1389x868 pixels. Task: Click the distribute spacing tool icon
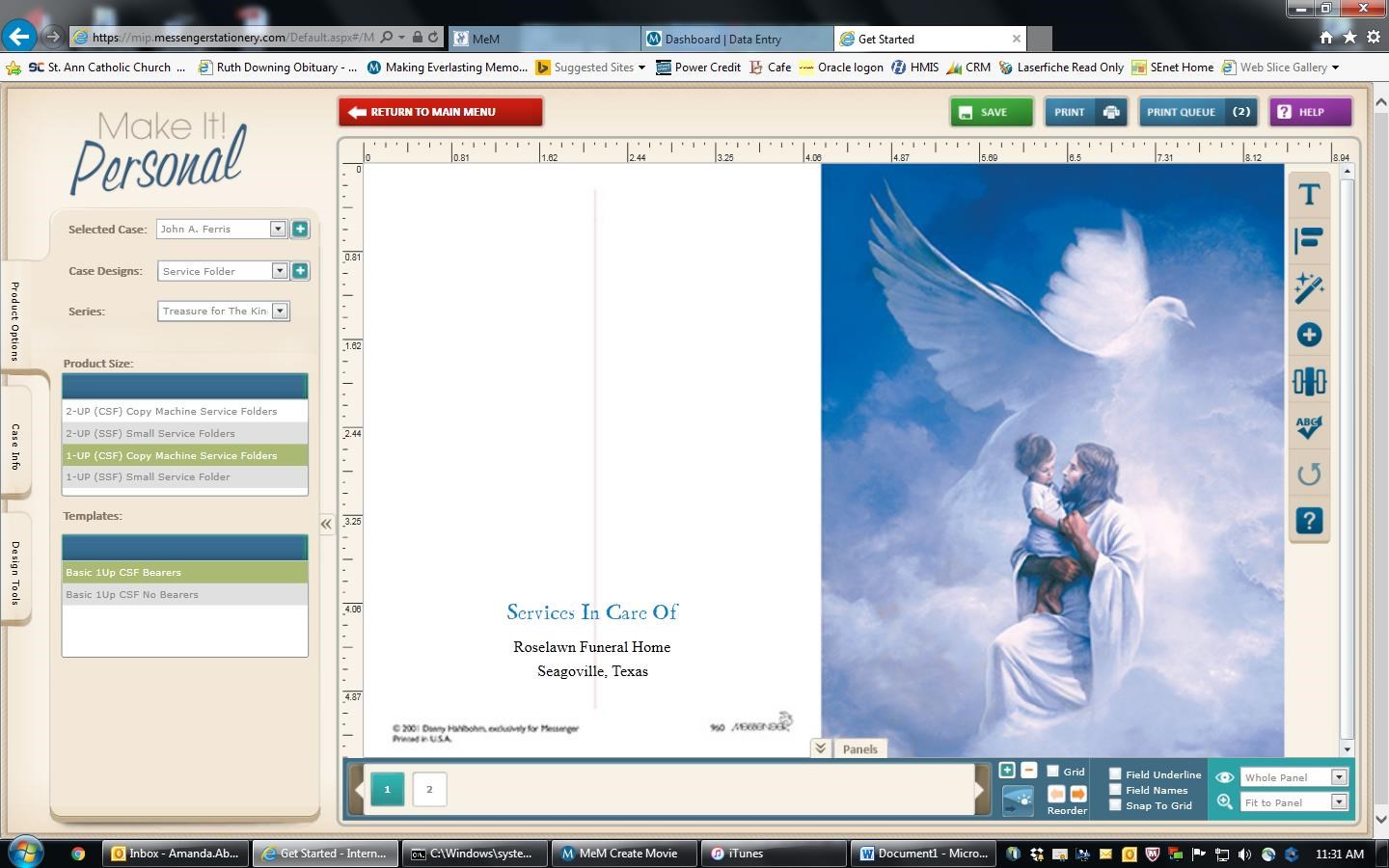1309,382
